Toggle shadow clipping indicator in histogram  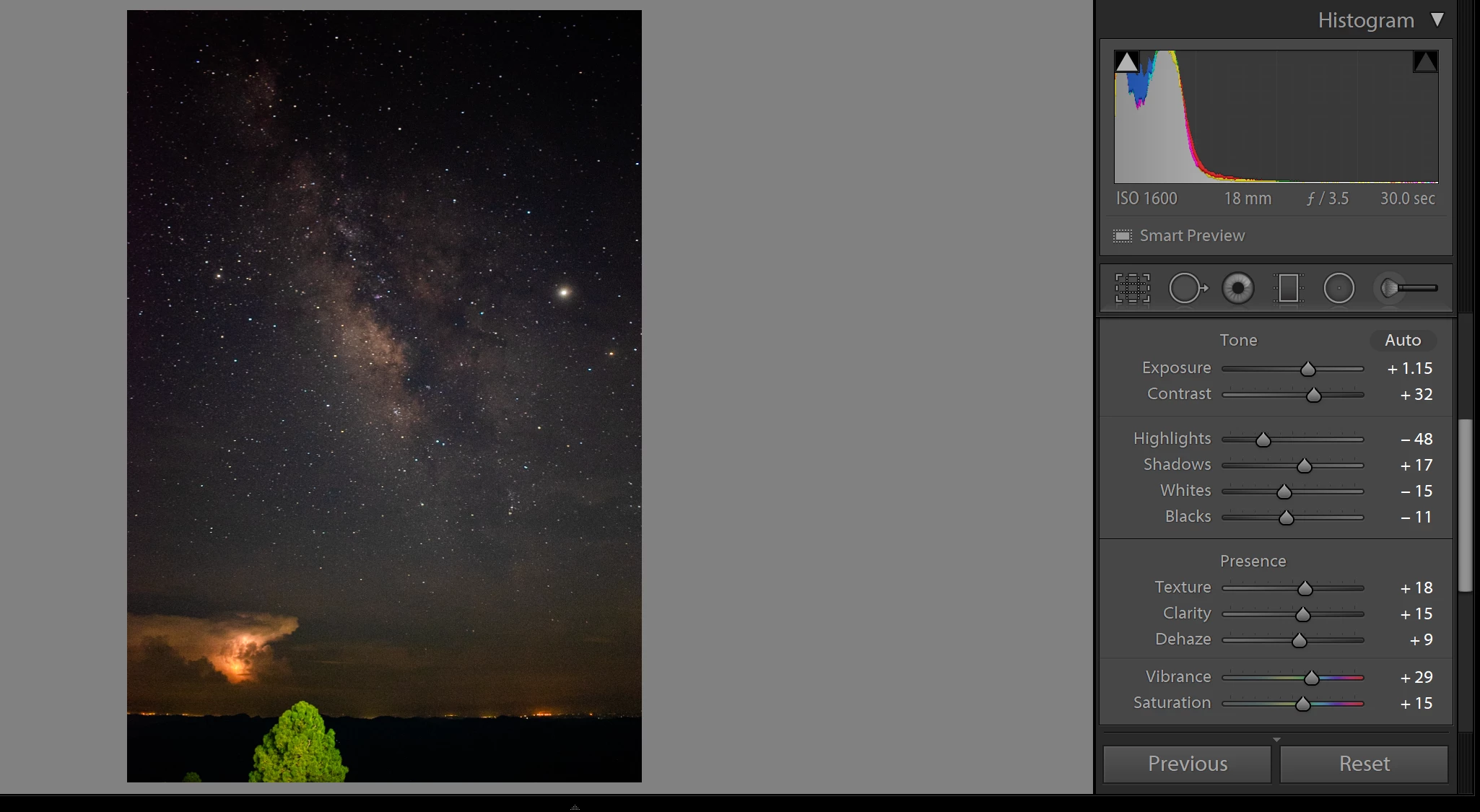tap(1126, 62)
